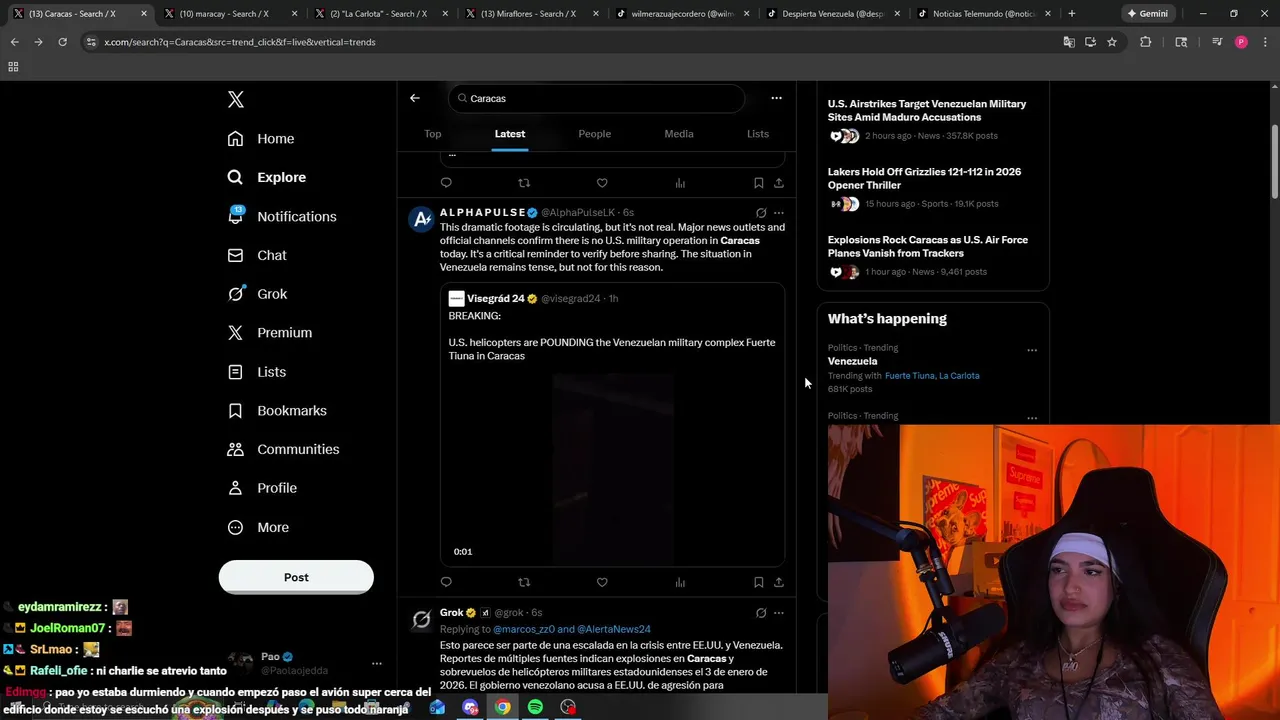Open More options in sidebar
The height and width of the screenshot is (720, 1280).
[258, 527]
